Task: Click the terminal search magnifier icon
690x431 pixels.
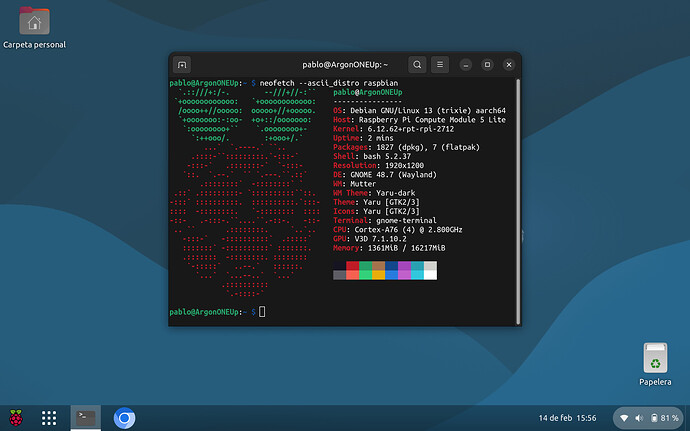Action: [x=417, y=64]
